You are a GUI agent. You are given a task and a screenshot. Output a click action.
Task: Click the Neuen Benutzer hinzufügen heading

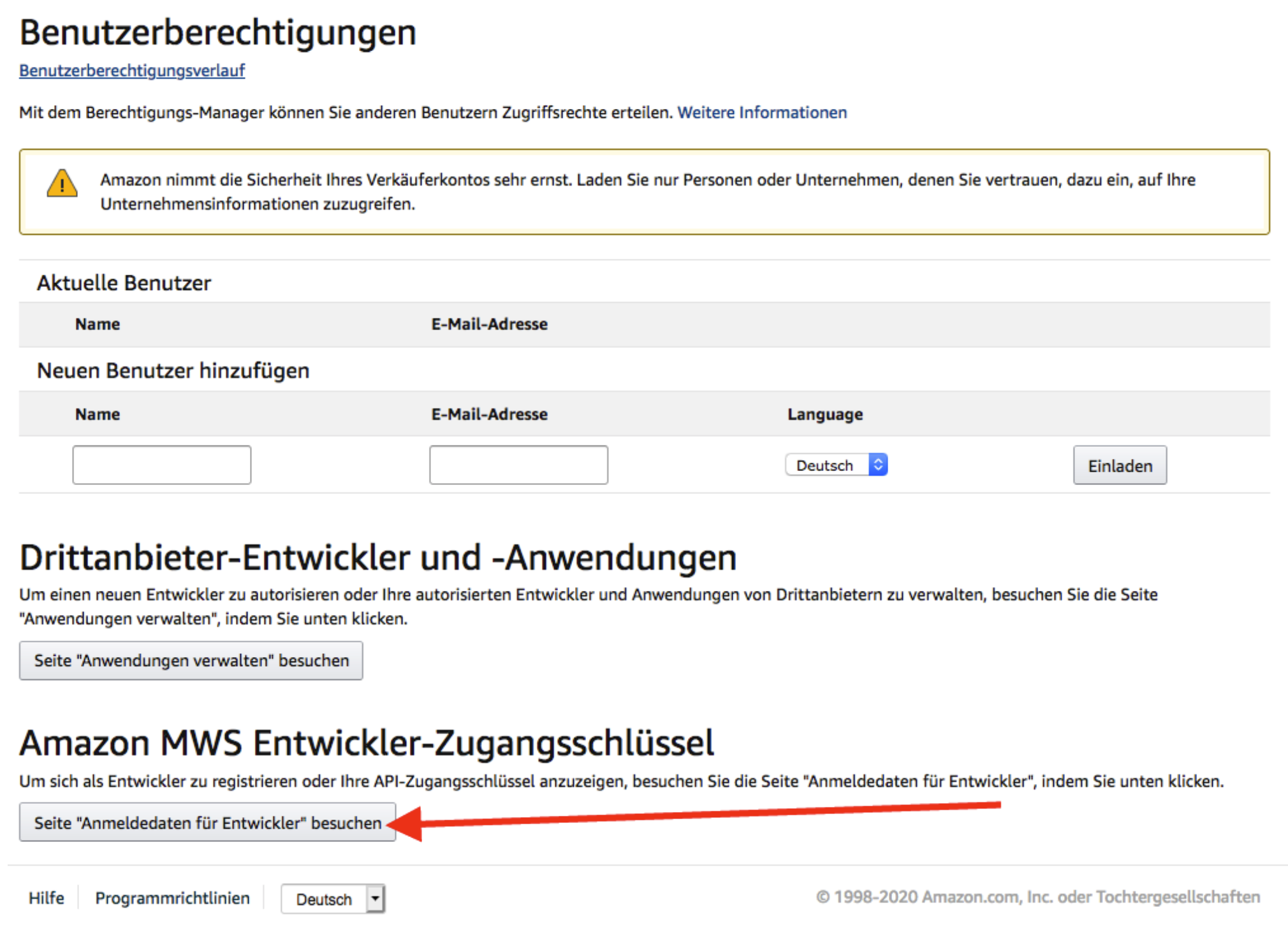pos(173,371)
